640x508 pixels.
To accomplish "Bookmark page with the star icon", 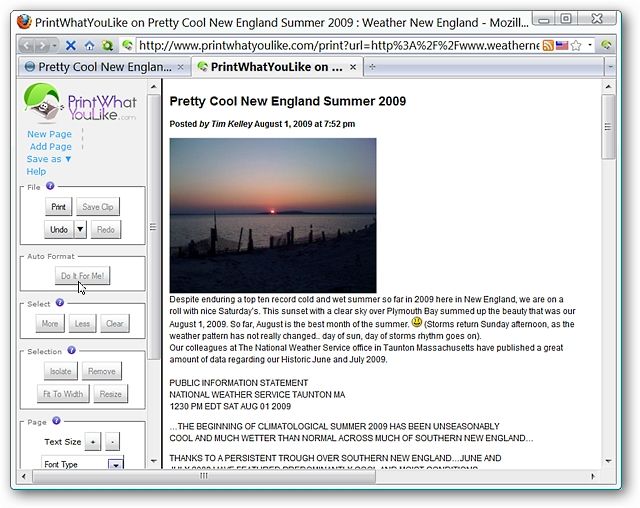I will tap(576, 45).
